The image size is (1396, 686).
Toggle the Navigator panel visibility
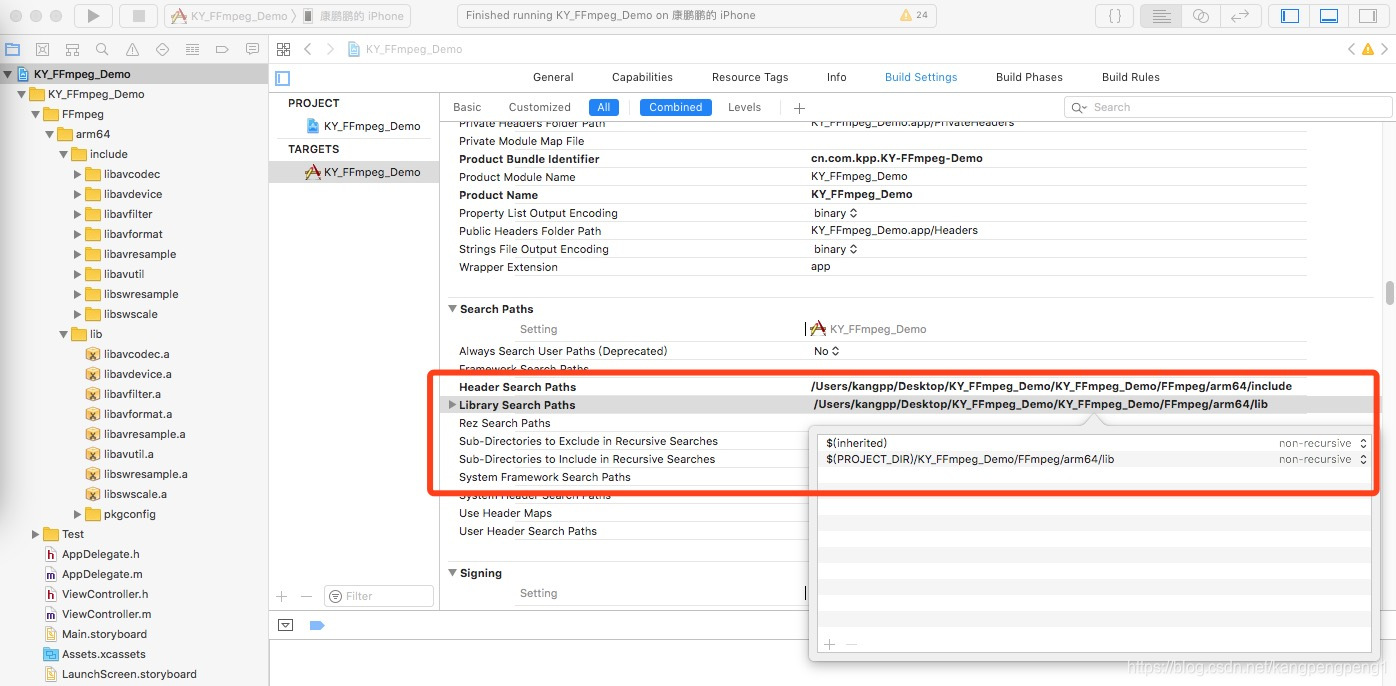(x=1290, y=16)
